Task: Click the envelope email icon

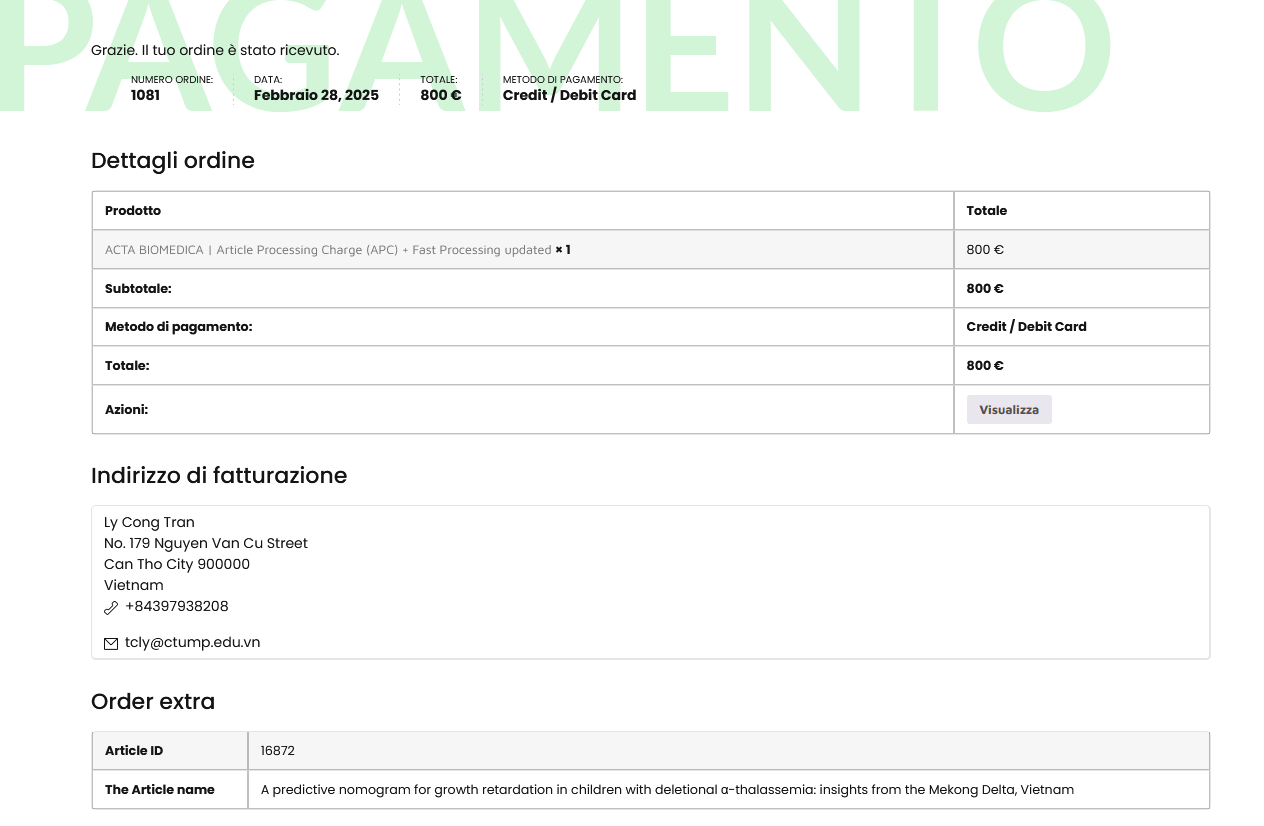Action: 111,644
